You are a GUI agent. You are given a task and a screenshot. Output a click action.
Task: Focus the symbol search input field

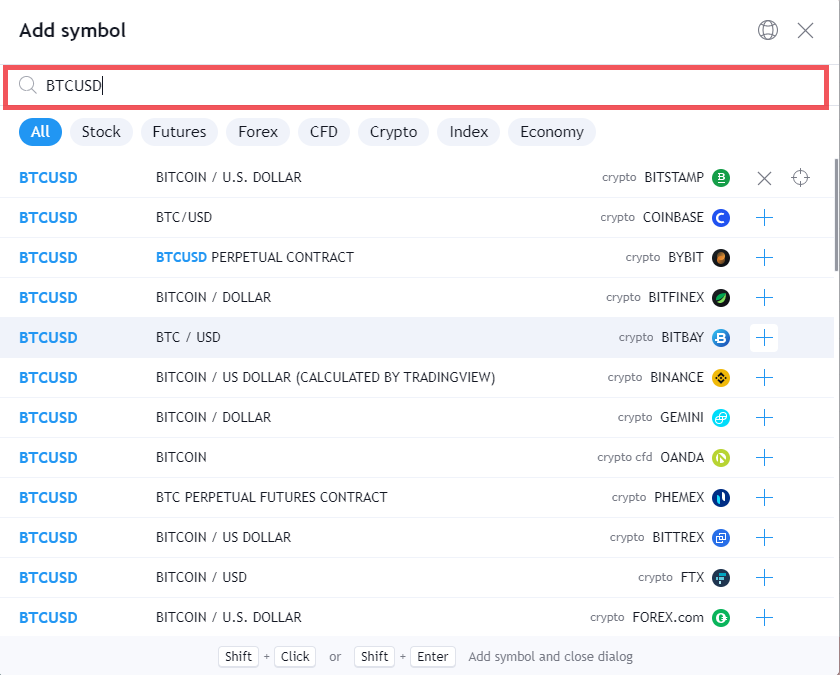[416, 86]
